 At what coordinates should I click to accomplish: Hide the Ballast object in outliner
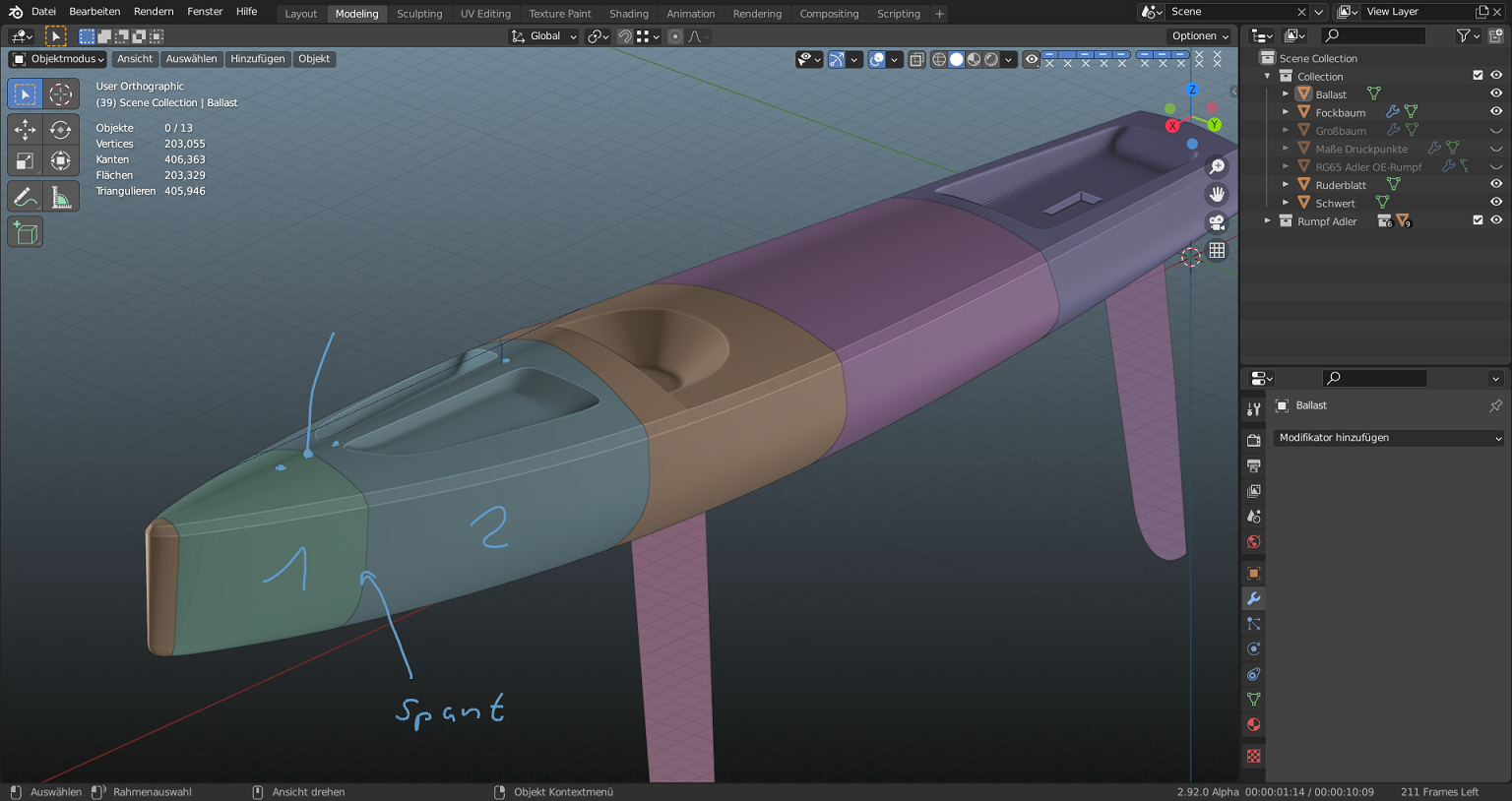[x=1496, y=93]
